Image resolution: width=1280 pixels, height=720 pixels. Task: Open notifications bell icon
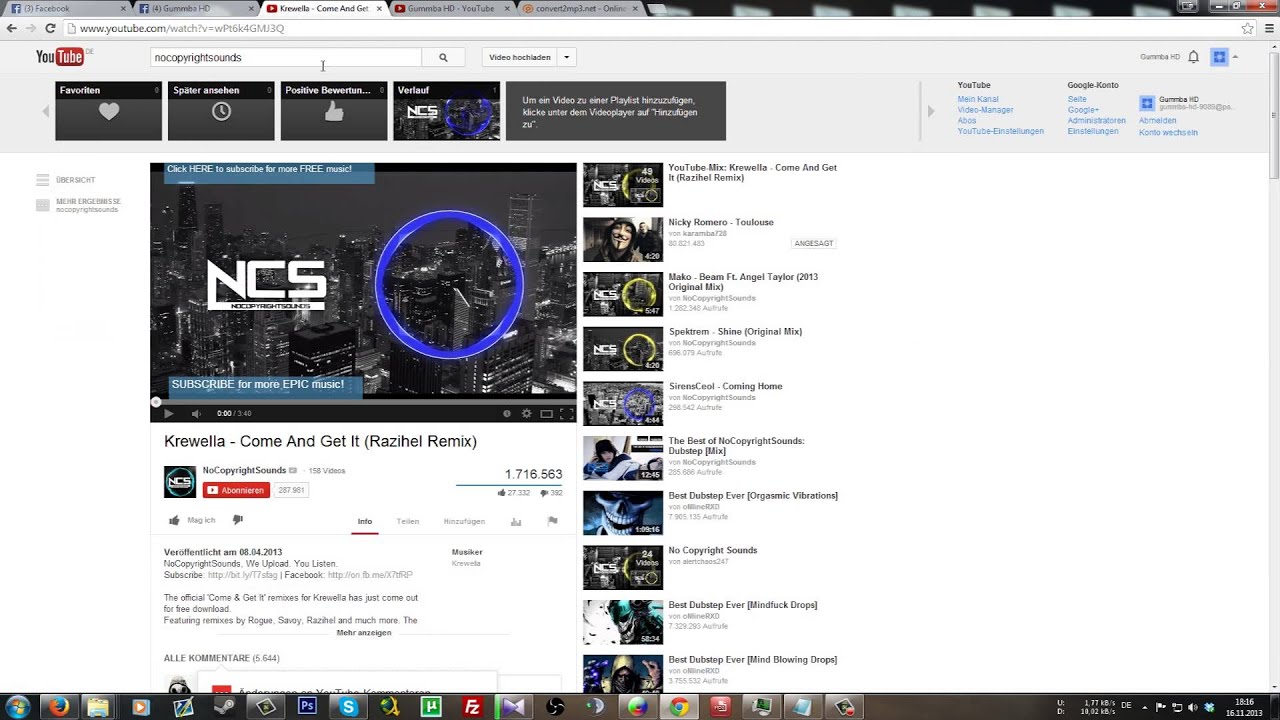click(x=1193, y=57)
